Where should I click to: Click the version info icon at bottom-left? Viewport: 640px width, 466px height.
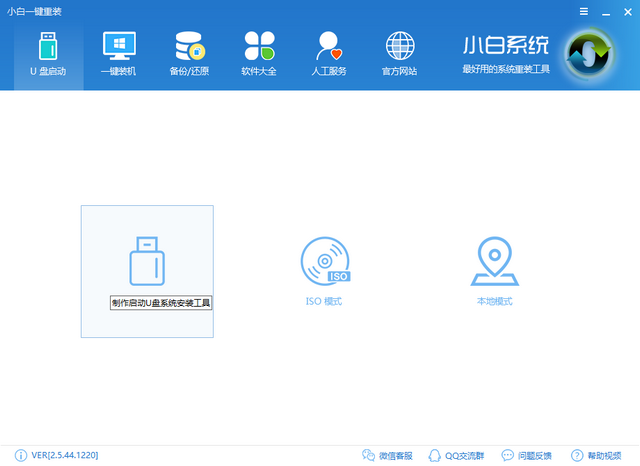click(21, 455)
